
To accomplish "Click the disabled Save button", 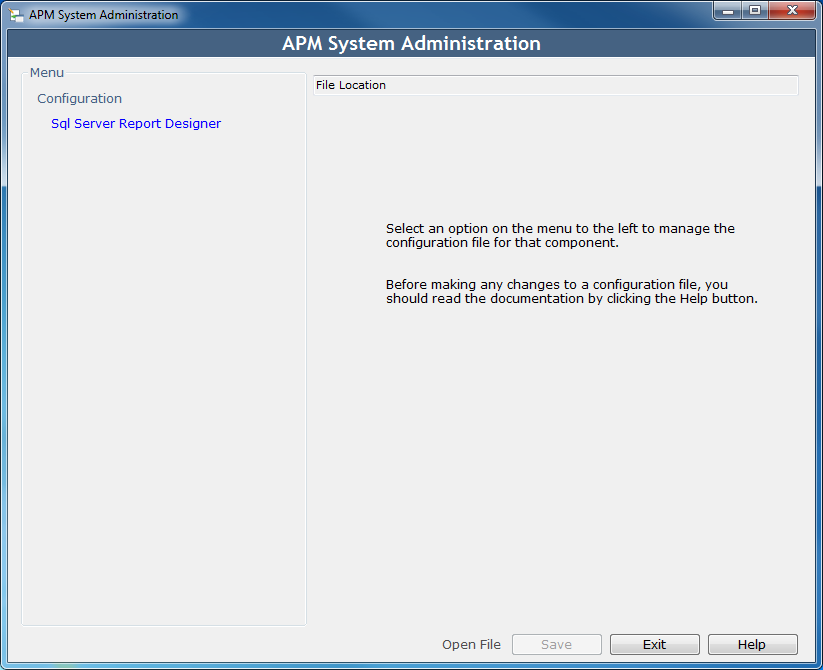I will [x=556, y=644].
